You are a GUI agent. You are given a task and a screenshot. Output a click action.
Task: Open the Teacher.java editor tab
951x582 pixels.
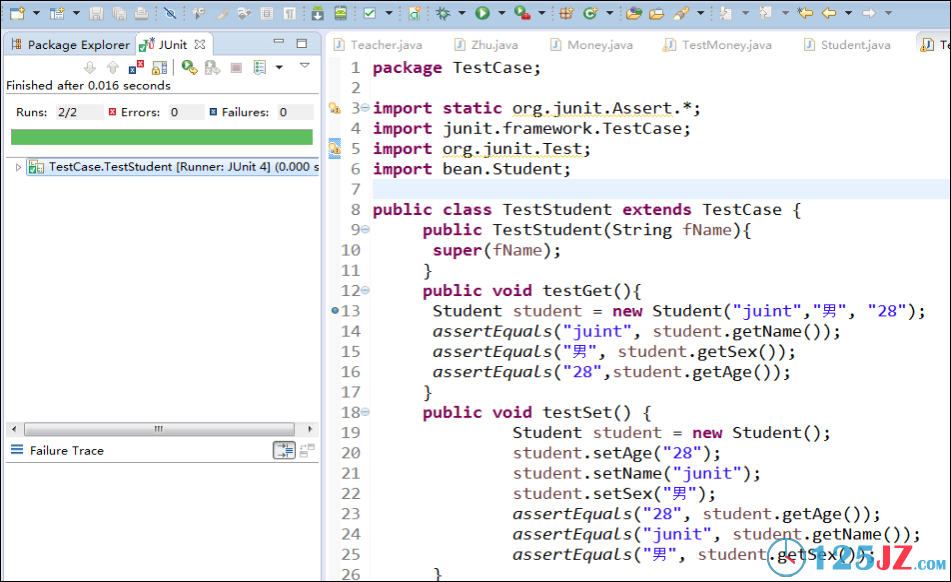point(378,45)
